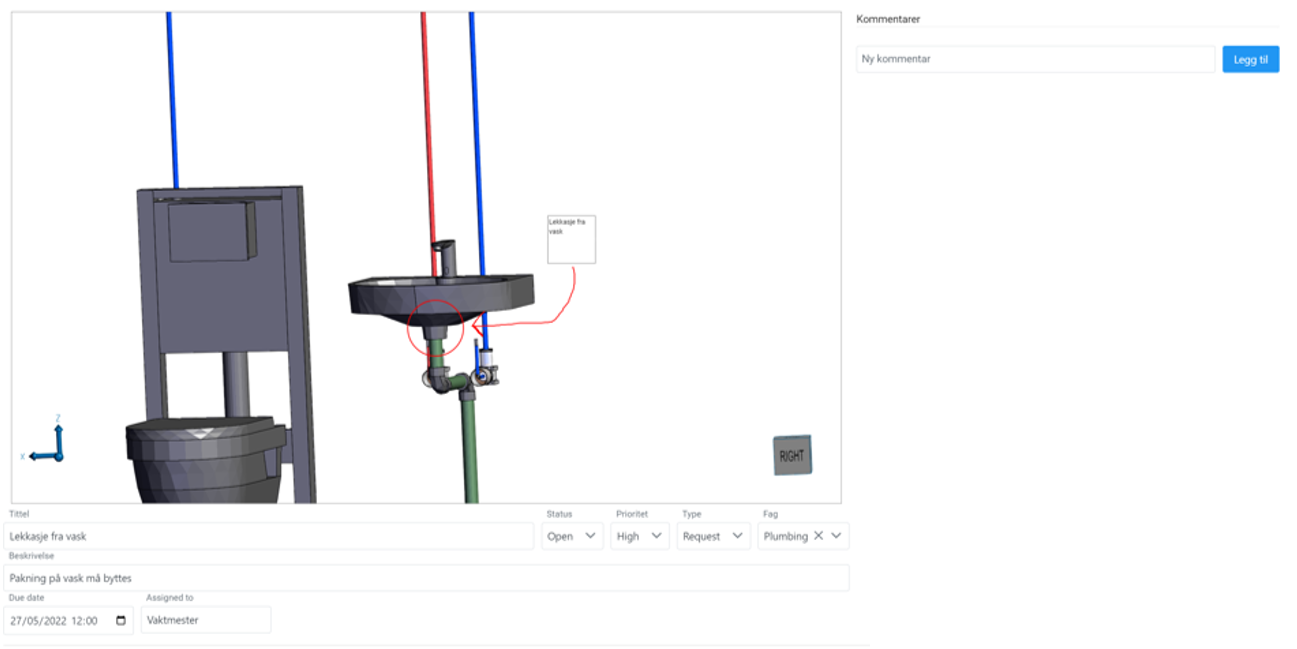Focus the Ny kommentar input field
The width and height of the screenshot is (1297, 649).
1035,59
